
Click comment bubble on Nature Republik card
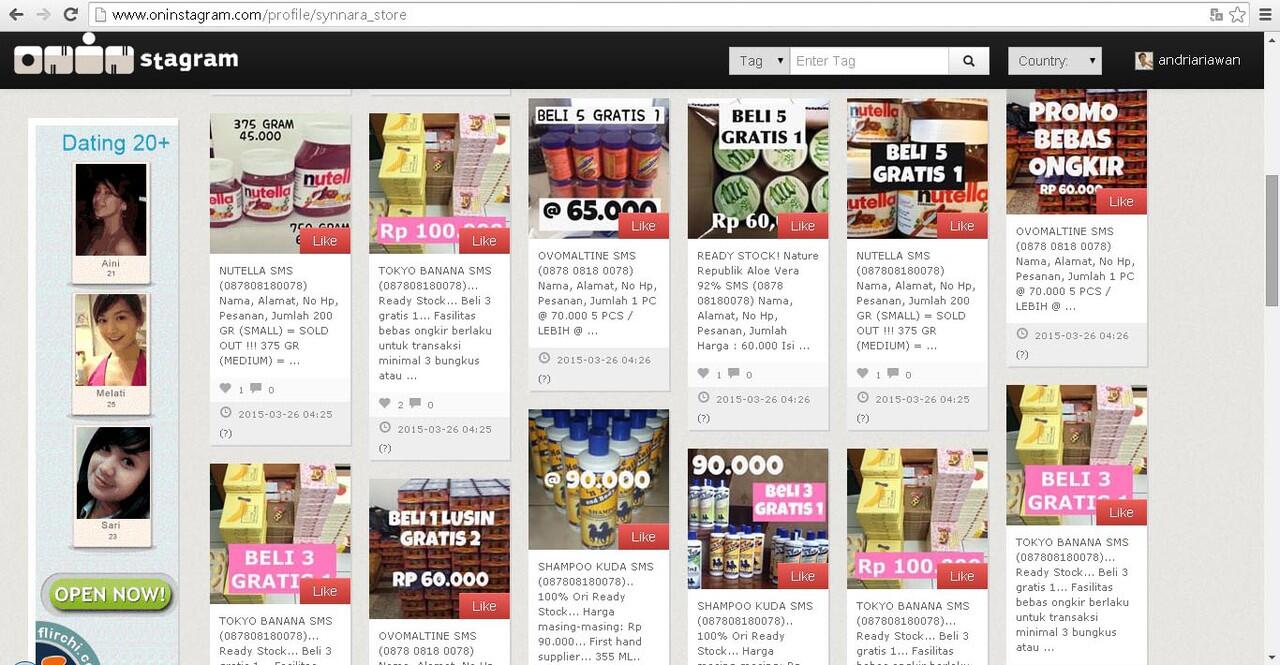(734, 374)
